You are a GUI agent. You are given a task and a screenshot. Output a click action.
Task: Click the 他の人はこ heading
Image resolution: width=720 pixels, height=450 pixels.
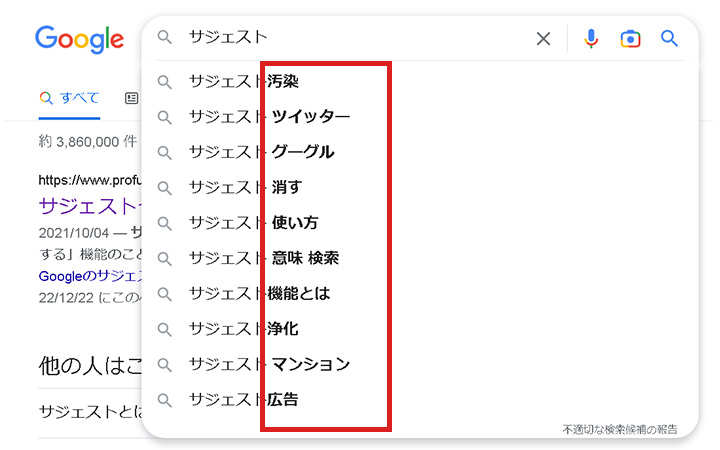(x=90, y=366)
